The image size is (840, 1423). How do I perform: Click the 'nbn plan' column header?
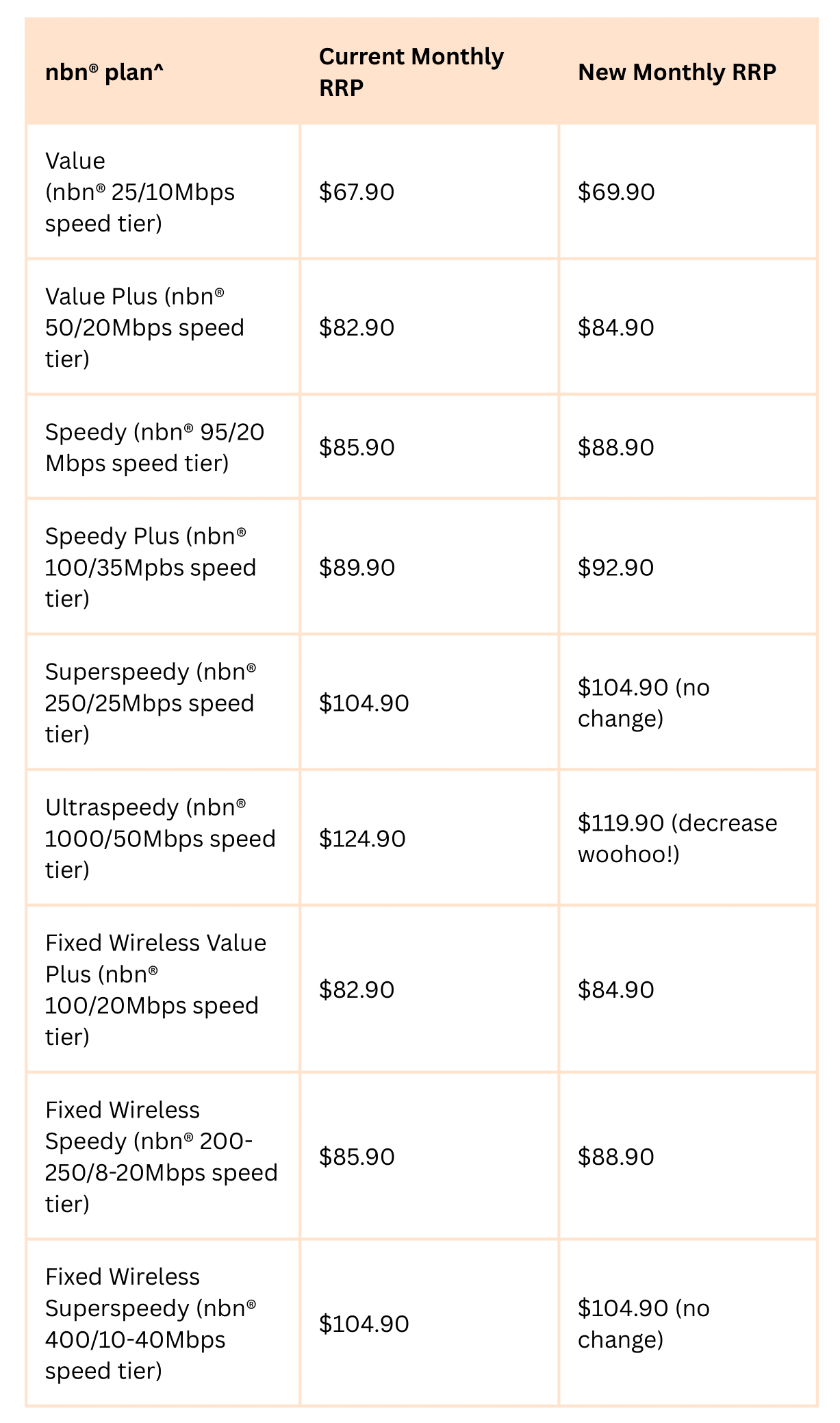pos(163,72)
